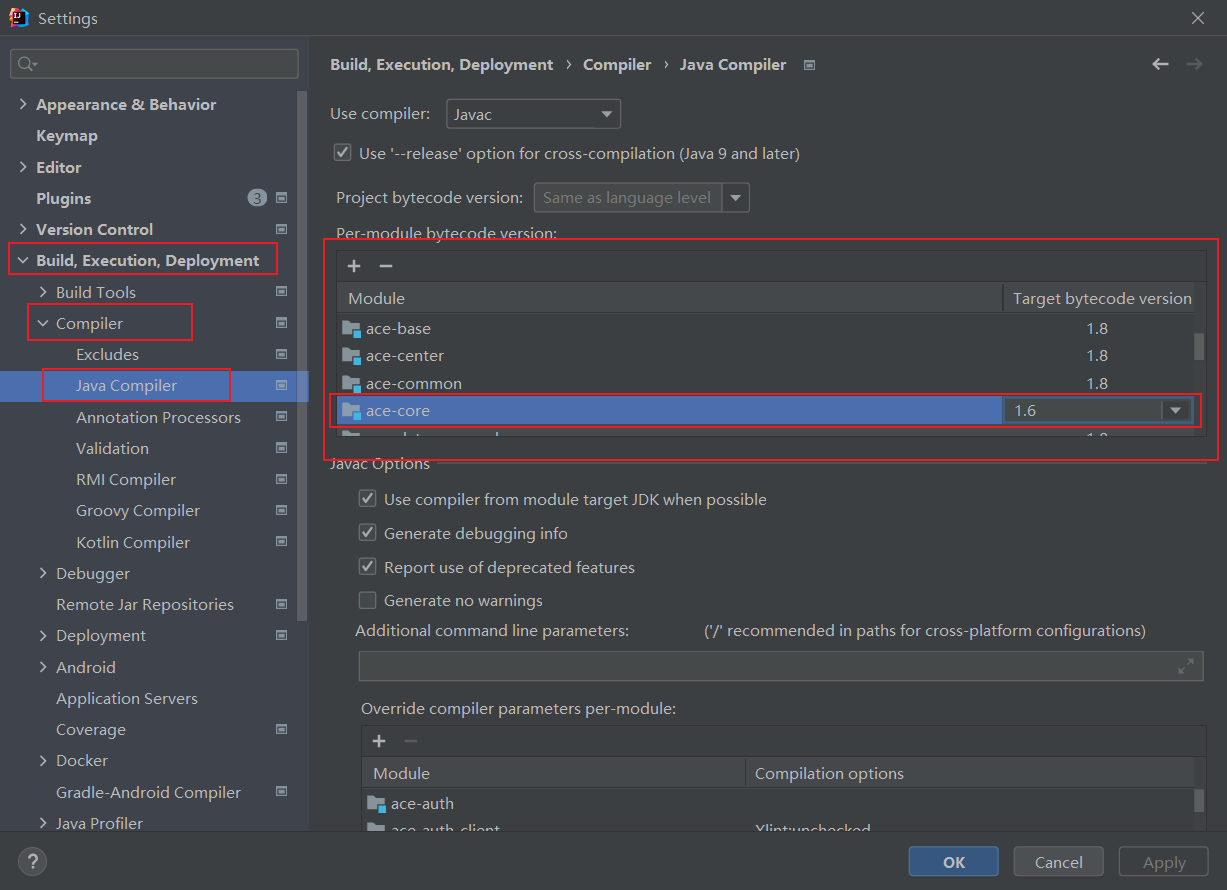1227x890 pixels.
Task: Open the Project bytecode version dropdown
Action: tap(736, 198)
